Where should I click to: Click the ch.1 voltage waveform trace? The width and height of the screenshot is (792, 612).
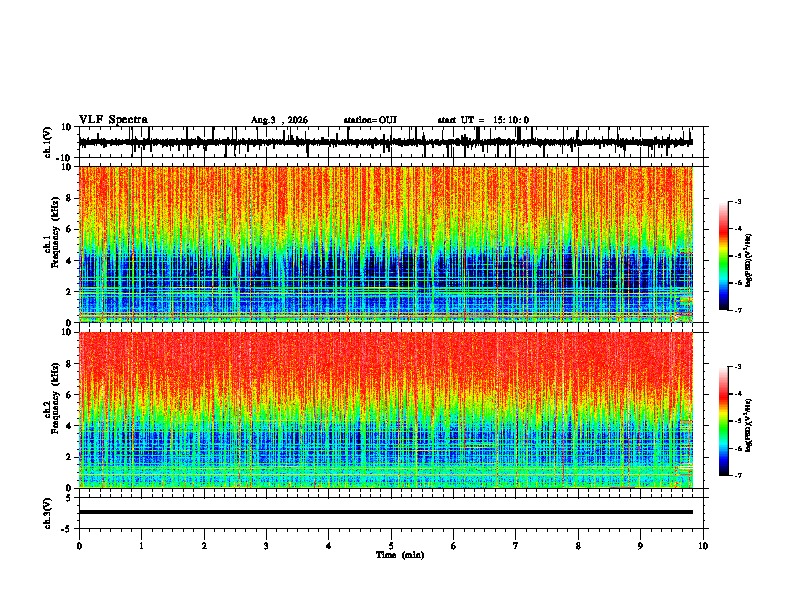(x=385, y=142)
